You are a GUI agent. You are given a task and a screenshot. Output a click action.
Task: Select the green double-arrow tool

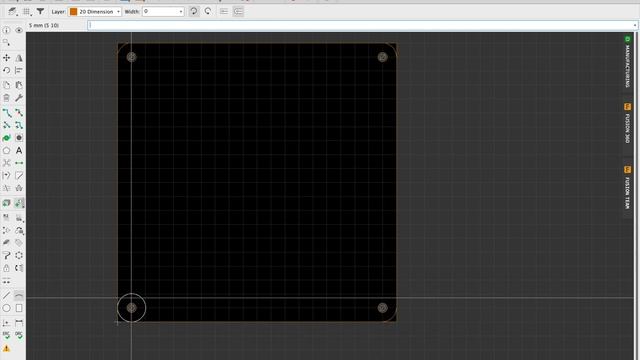19,163
